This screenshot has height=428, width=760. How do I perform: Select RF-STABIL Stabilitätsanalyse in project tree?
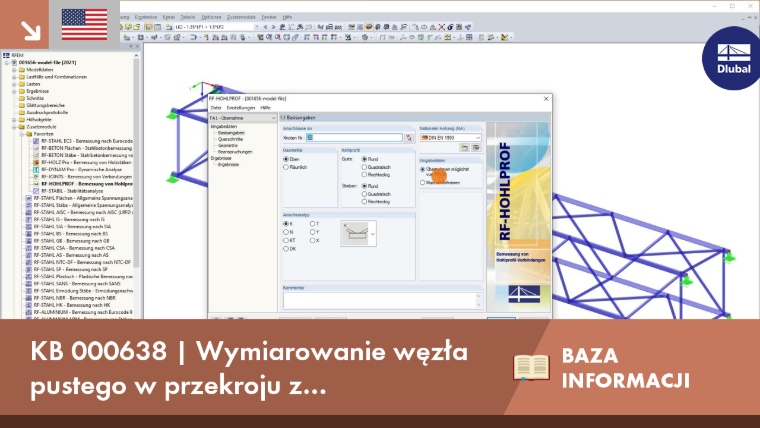tap(72, 191)
